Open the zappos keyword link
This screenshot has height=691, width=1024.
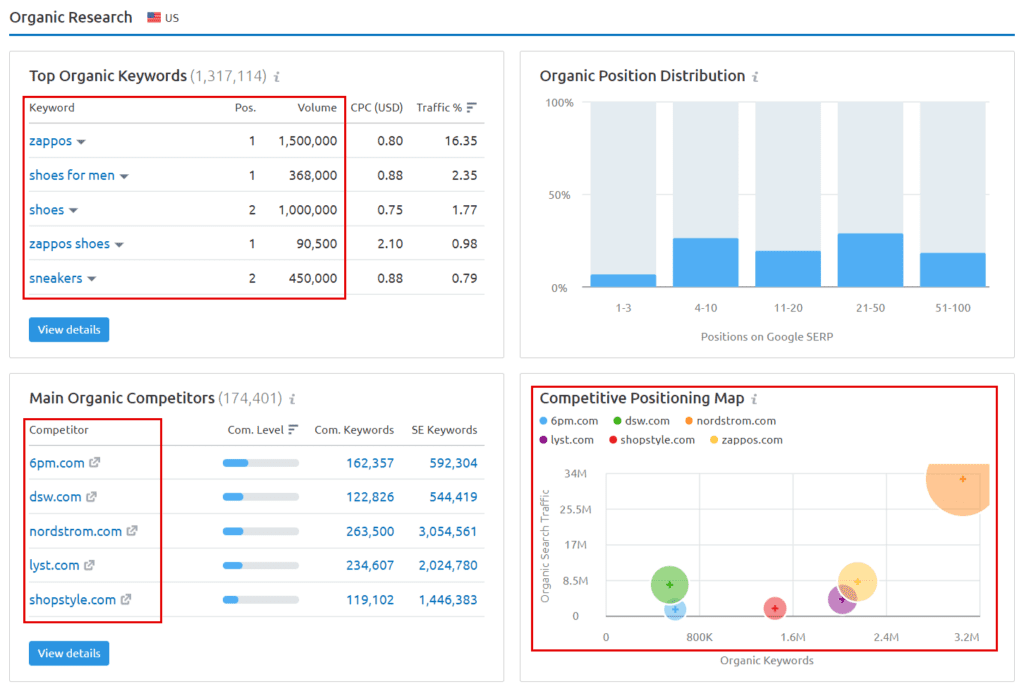coord(50,141)
